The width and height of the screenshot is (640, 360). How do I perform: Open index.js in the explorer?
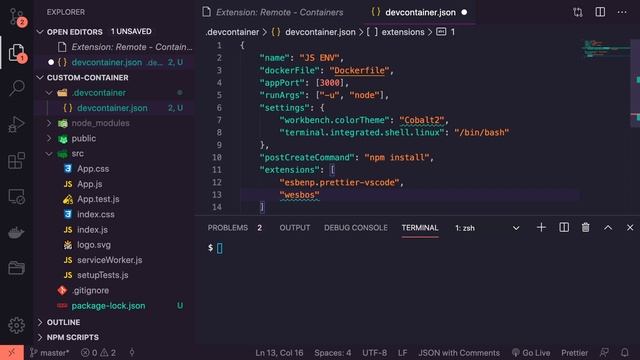coord(92,230)
